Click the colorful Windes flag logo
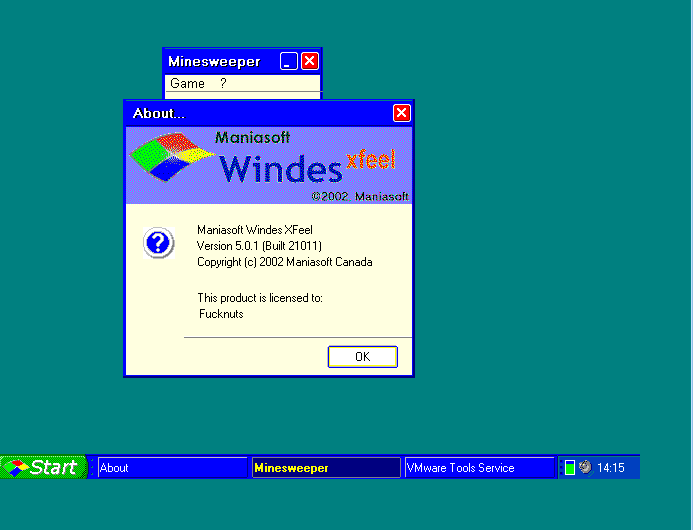The height and width of the screenshot is (530, 693). pos(172,156)
